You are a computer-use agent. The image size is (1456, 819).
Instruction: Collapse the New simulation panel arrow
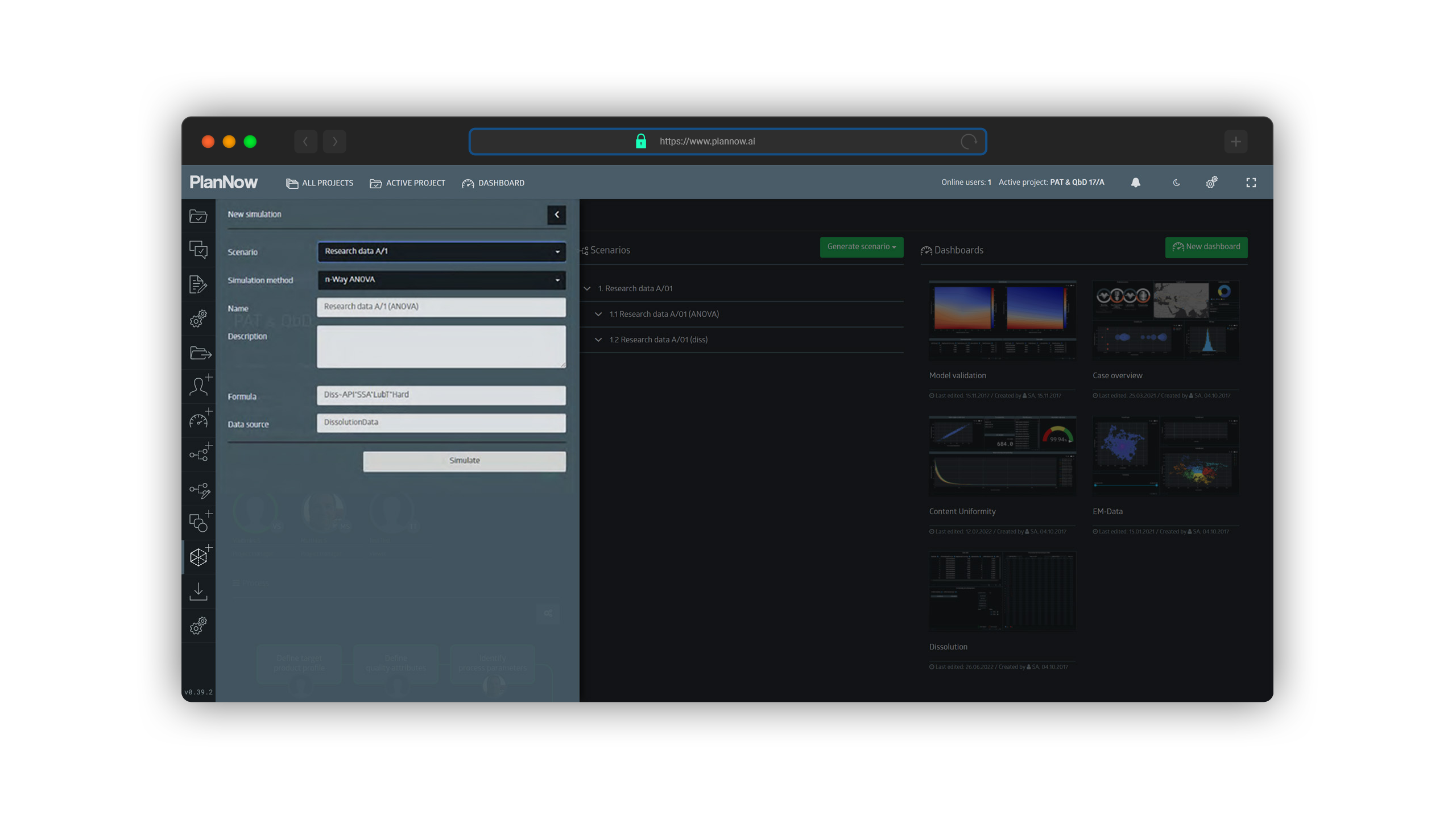pyautogui.click(x=557, y=215)
